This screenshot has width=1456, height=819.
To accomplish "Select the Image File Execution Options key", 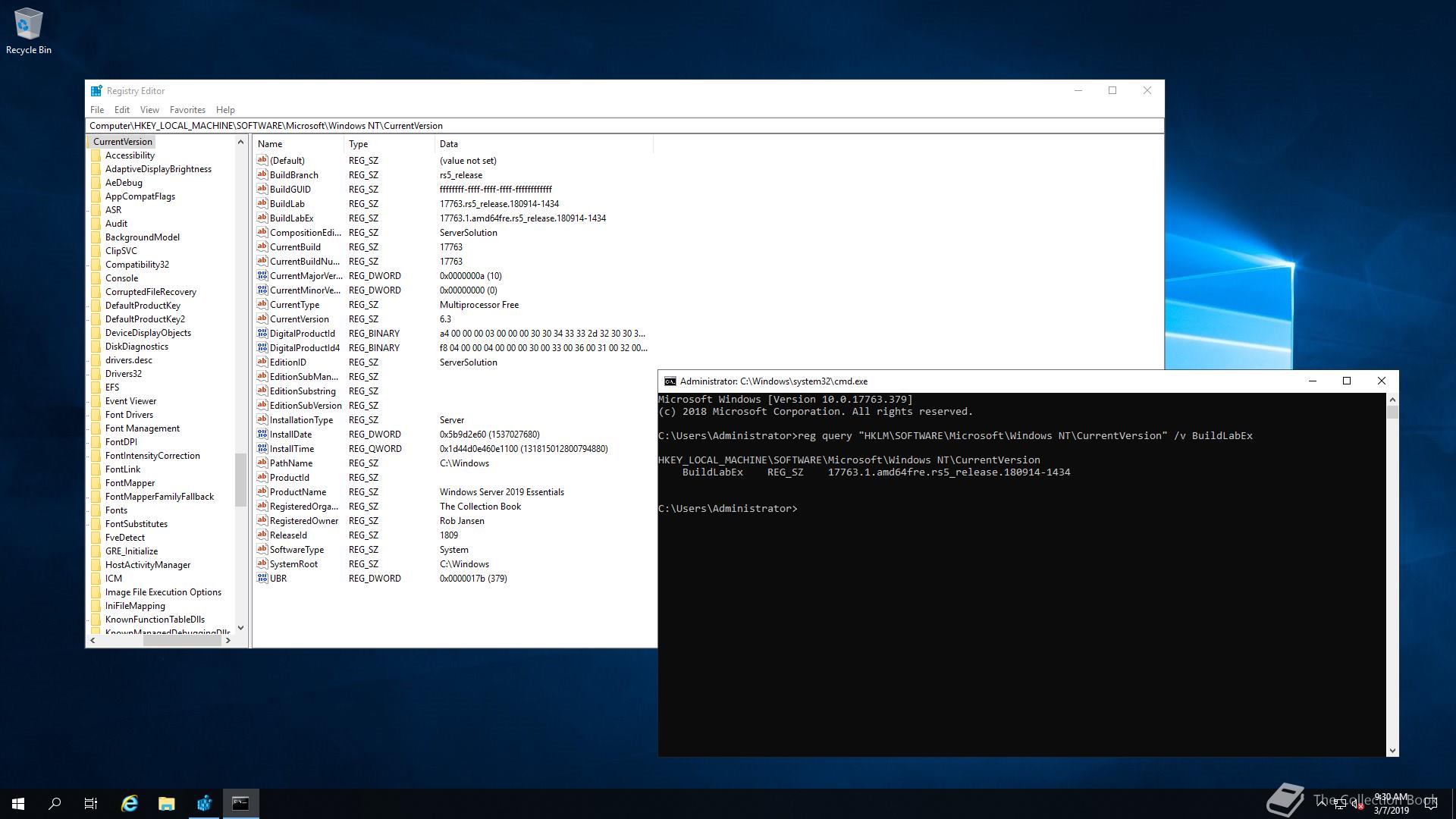I will (163, 592).
